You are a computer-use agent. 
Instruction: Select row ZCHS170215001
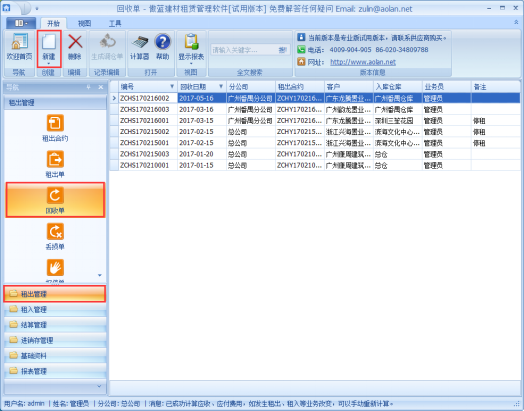click(x=315, y=143)
